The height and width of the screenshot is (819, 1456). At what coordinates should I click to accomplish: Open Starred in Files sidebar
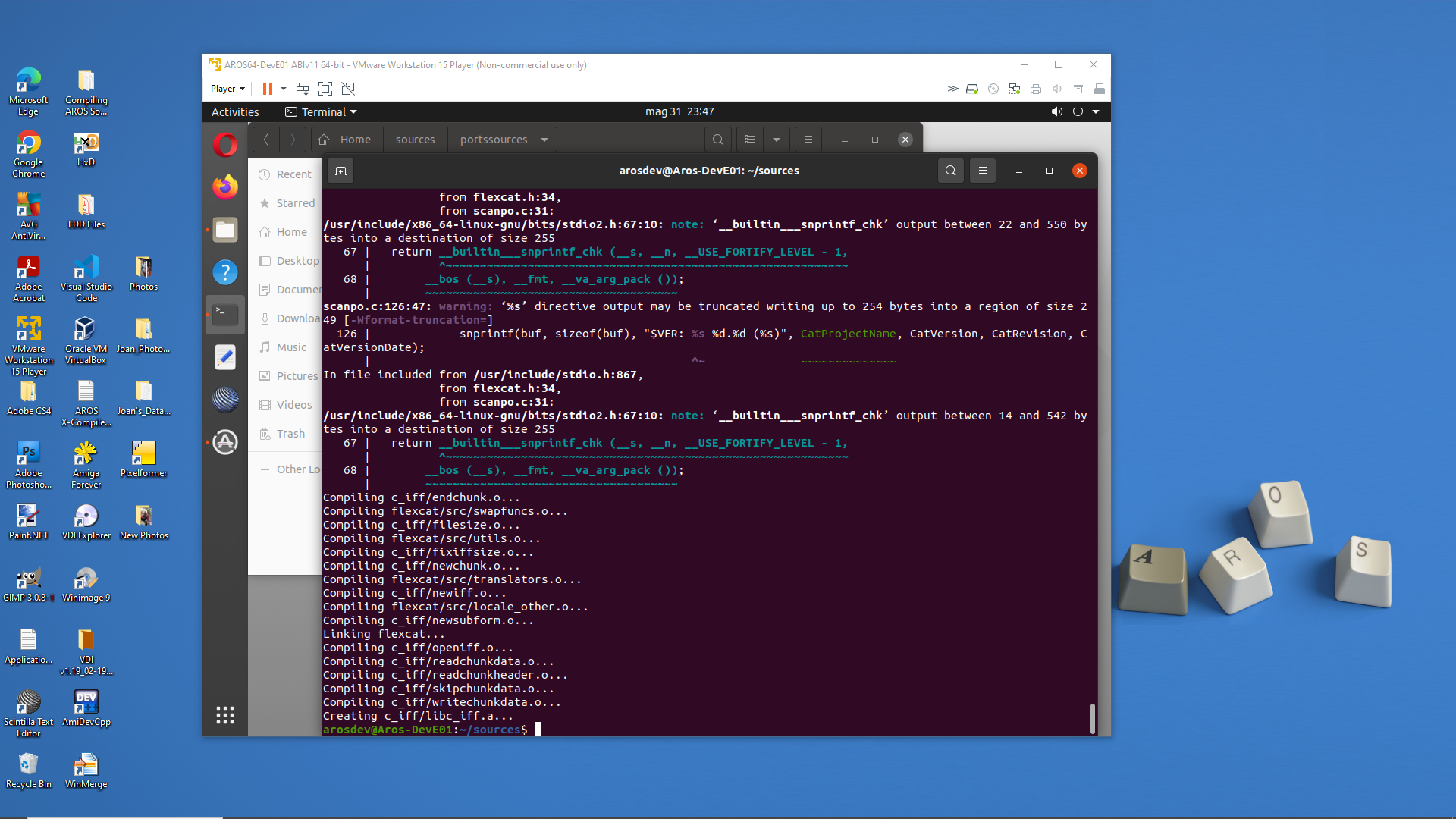point(285,203)
